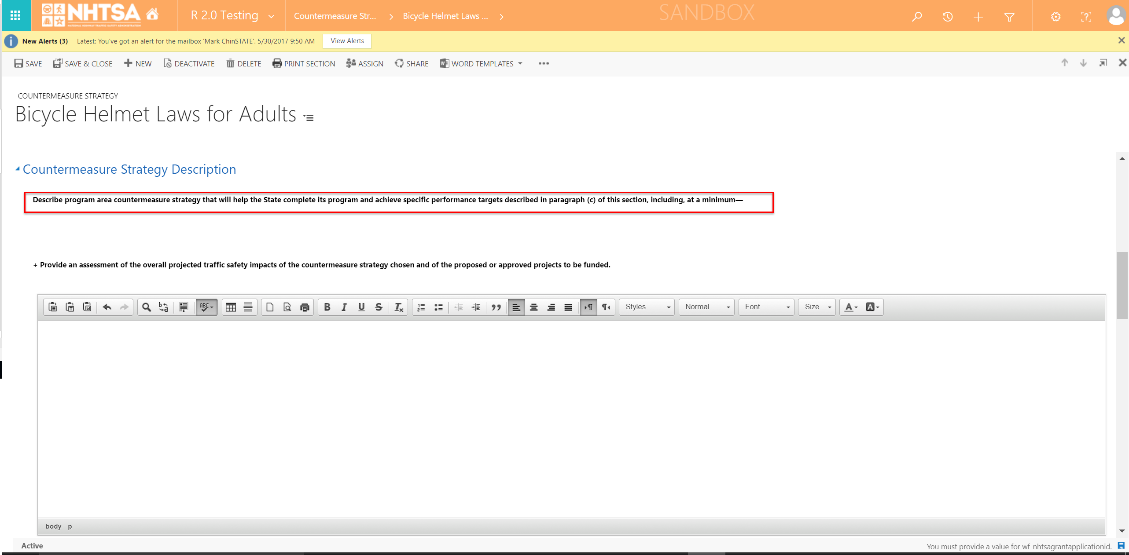Viewport: 1129px width, 555px height.
Task: Toggle italic formatting
Action: click(344, 307)
